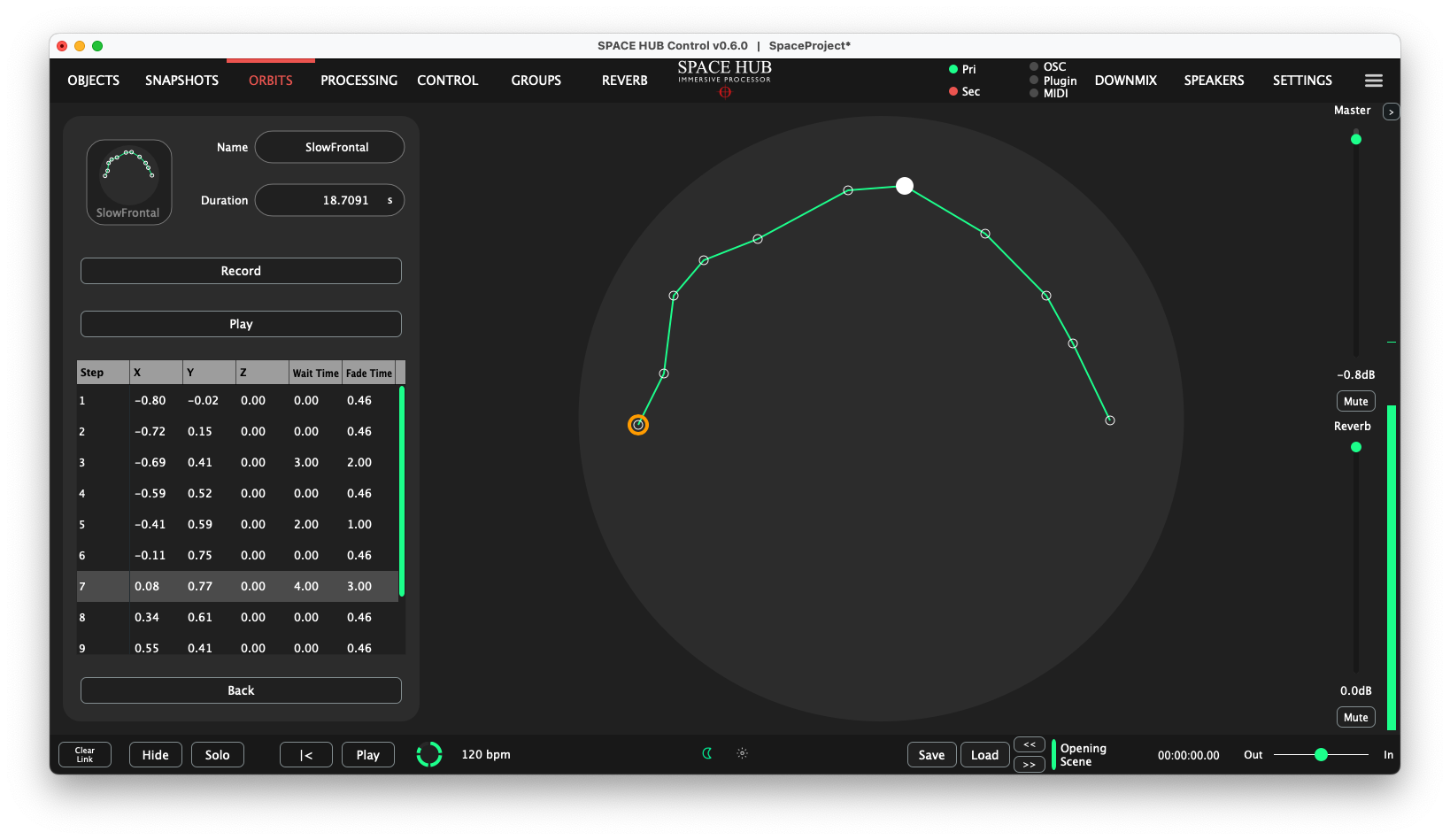Click the tempo sync circle icon near 120 bpm
This screenshot has height=840, width=1450.
click(429, 754)
